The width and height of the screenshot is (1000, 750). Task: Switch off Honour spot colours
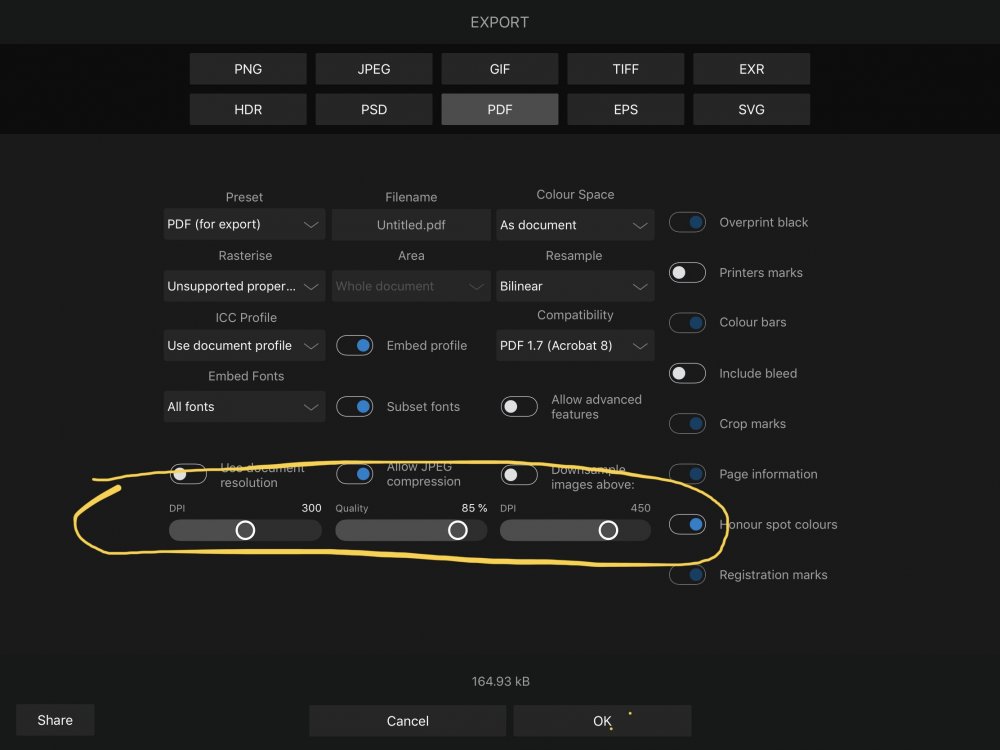pyautogui.click(x=687, y=524)
